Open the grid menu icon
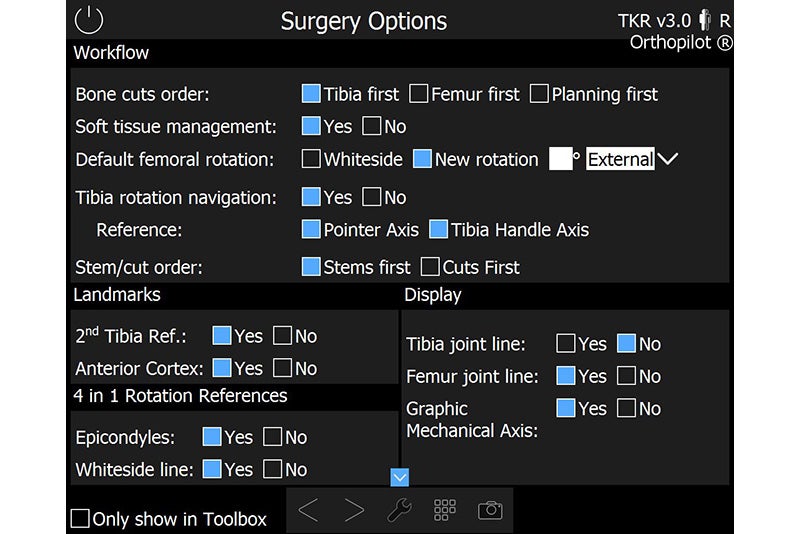Viewport: 800px width, 534px height. pyautogui.click(x=444, y=510)
